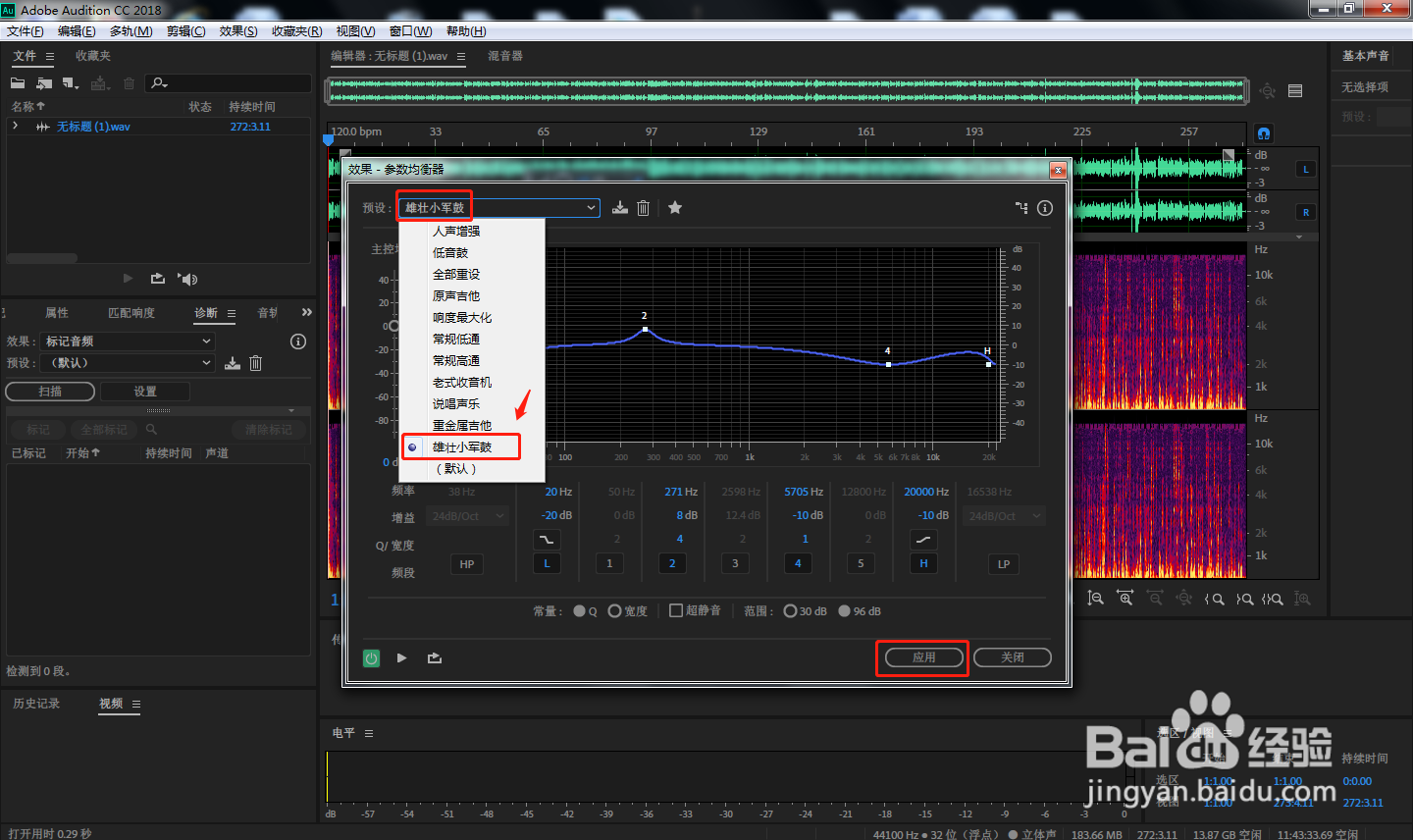Screen dimensions: 1413x840
Task: Toggle EQ band 1 button
Action: coord(609,563)
